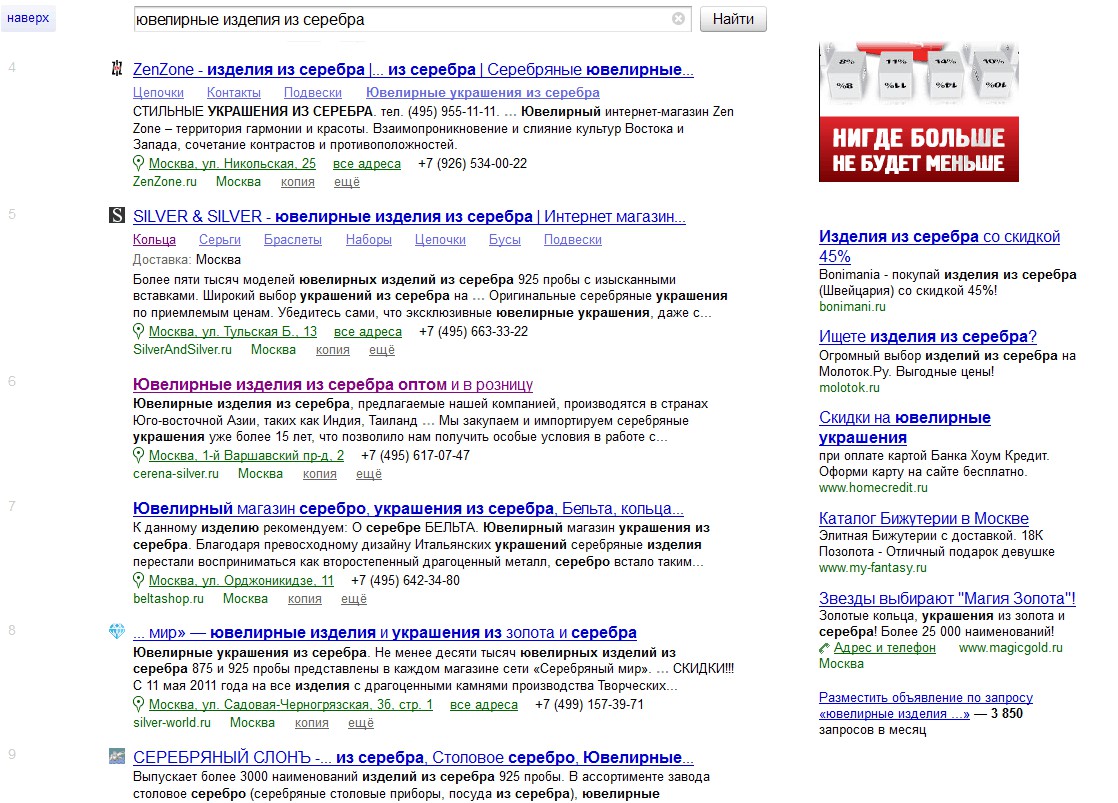
Task: Click the Найти search button
Action: point(733,19)
